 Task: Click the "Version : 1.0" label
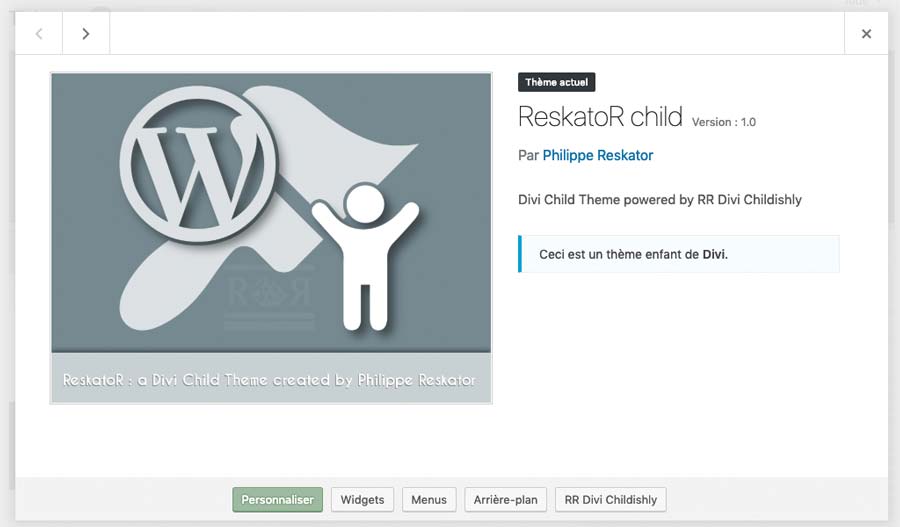(724, 122)
